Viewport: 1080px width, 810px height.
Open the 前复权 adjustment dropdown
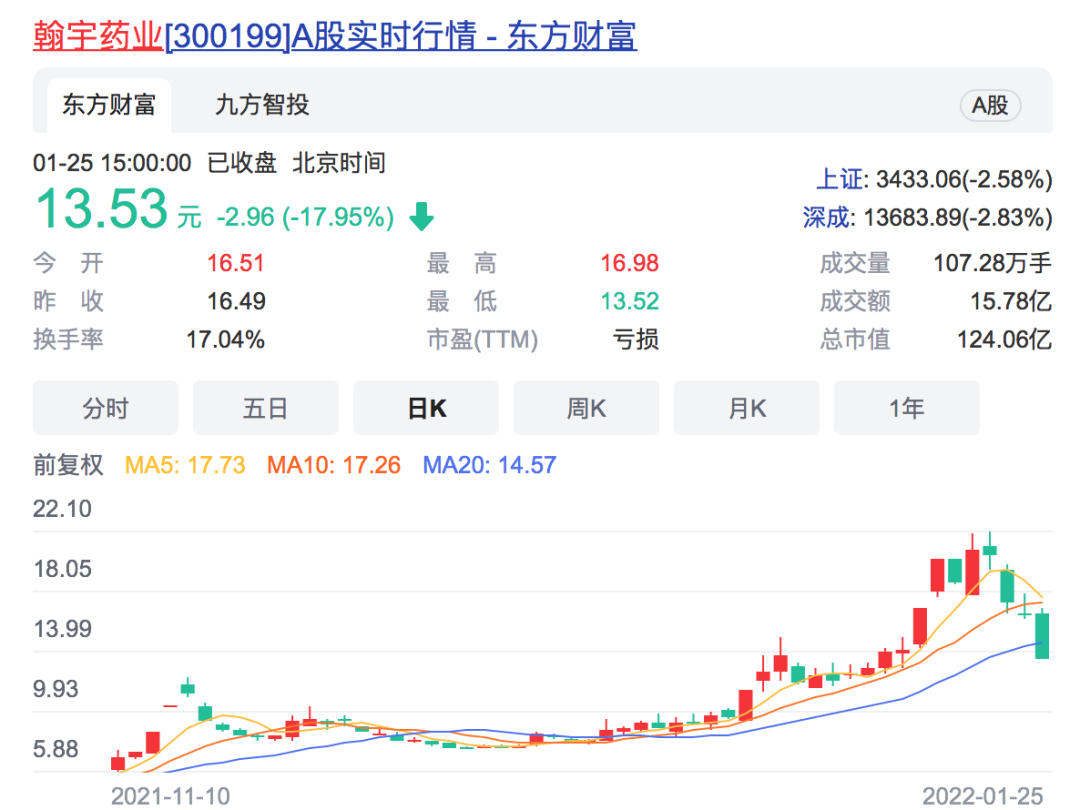pos(68,465)
